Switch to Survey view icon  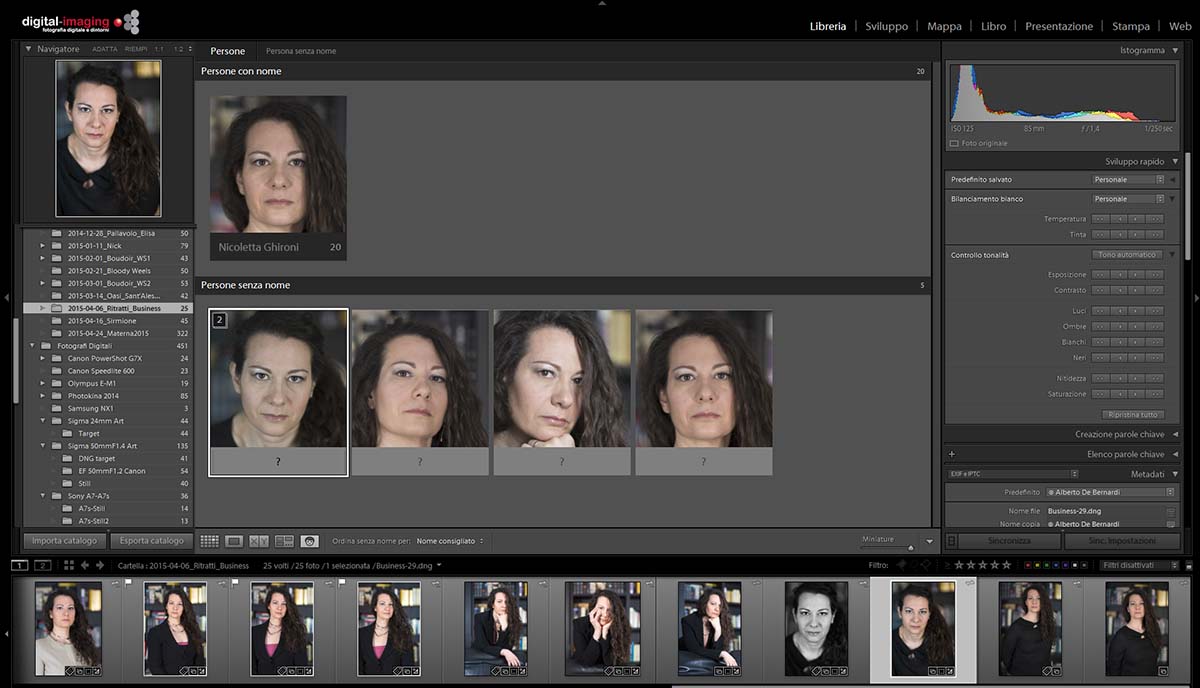pyautogui.click(x=284, y=541)
